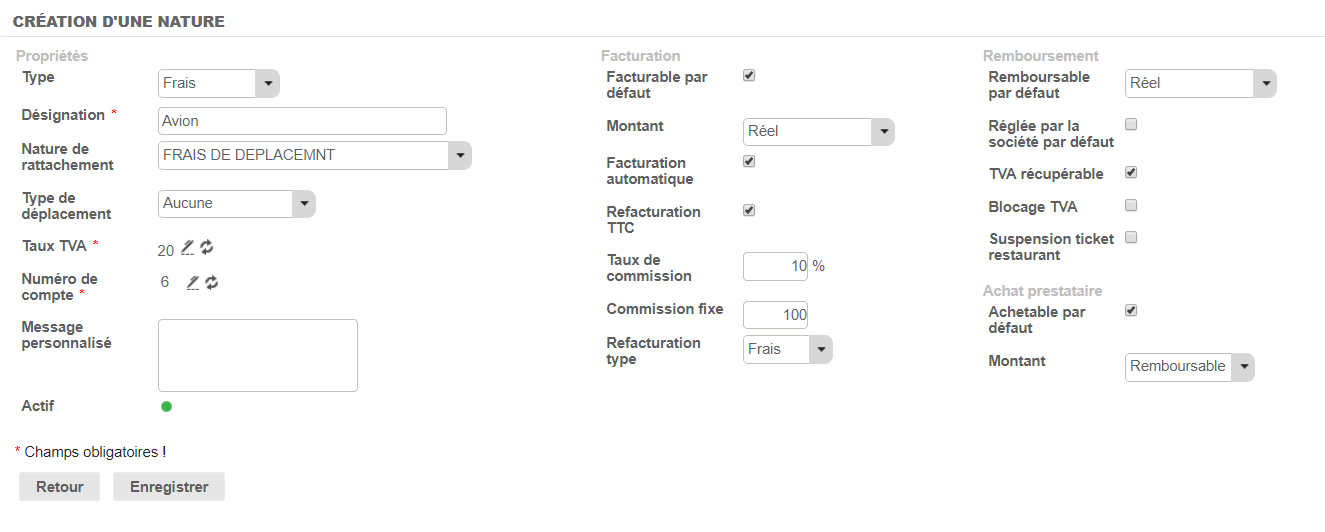This screenshot has width=1325, height=532.
Task: Click the refresh icon beside Taux TVA
Action: click(x=207, y=247)
